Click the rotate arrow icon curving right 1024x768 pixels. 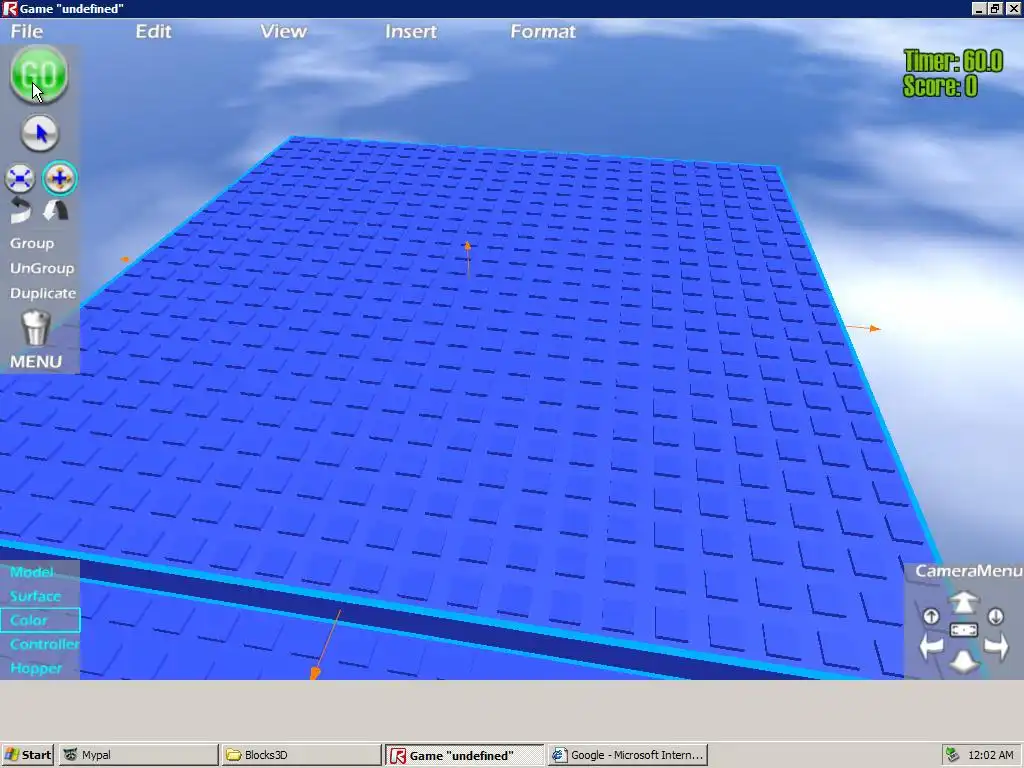[x=20, y=210]
